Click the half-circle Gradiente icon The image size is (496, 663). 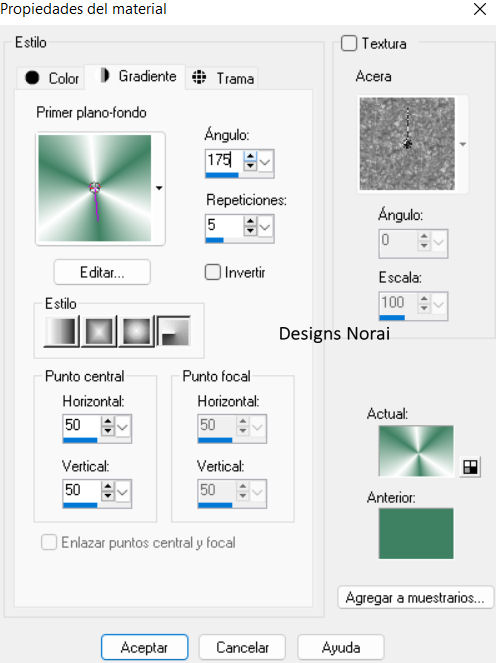click(x=104, y=76)
